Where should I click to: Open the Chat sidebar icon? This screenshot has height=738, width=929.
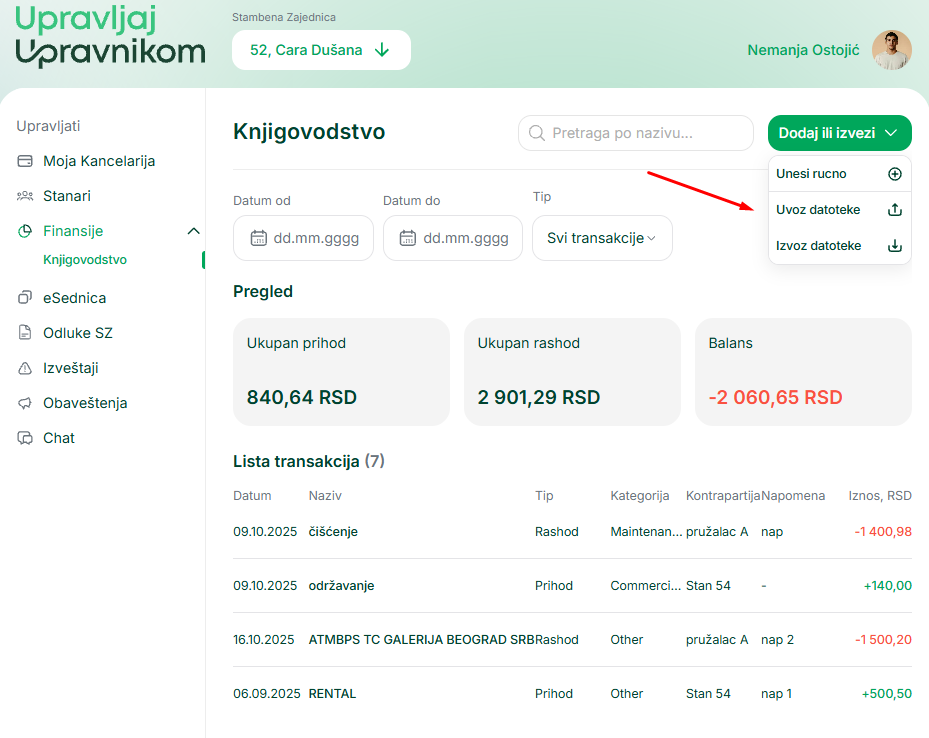tap(23, 437)
